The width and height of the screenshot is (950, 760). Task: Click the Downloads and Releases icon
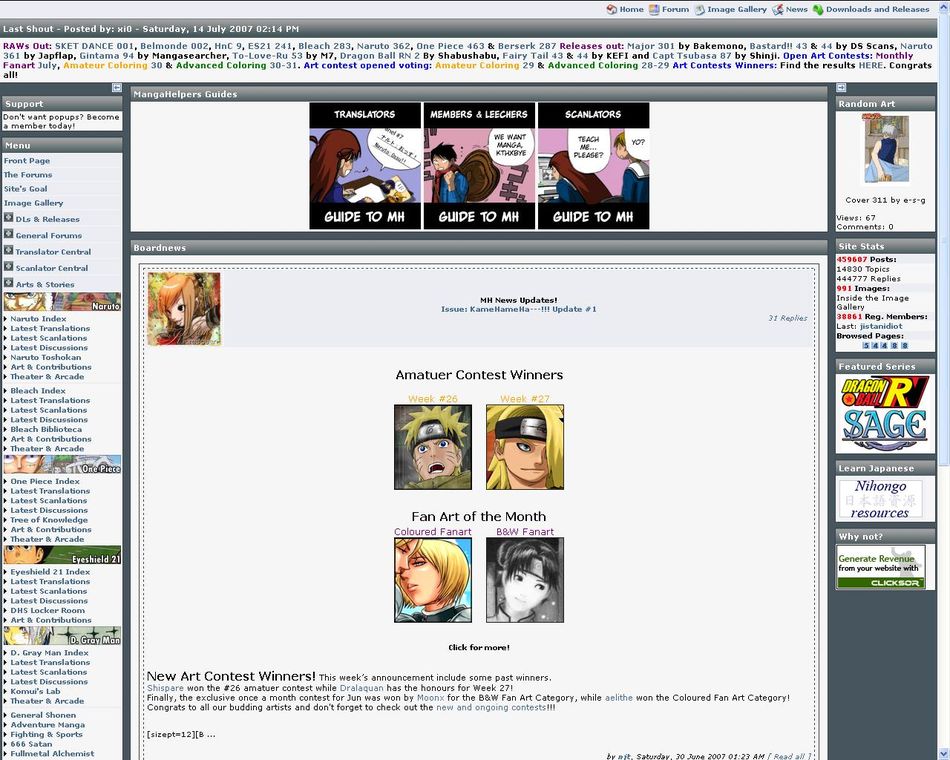tap(818, 9)
